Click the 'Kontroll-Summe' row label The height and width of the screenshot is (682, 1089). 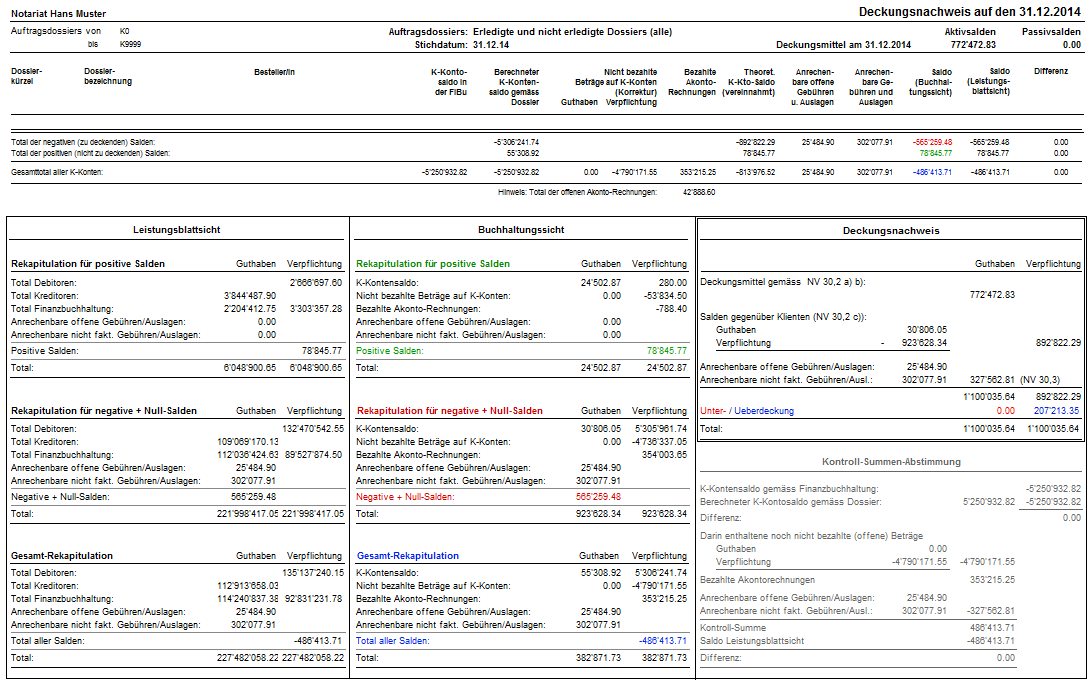click(733, 628)
